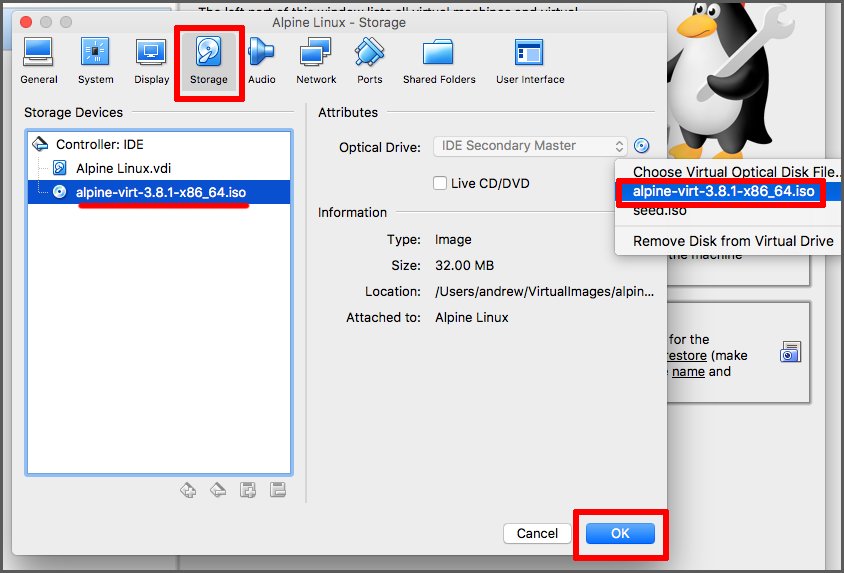The width and height of the screenshot is (844, 573).
Task: Choose Remove Disk from Virtual Drive
Action: click(729, 241)
